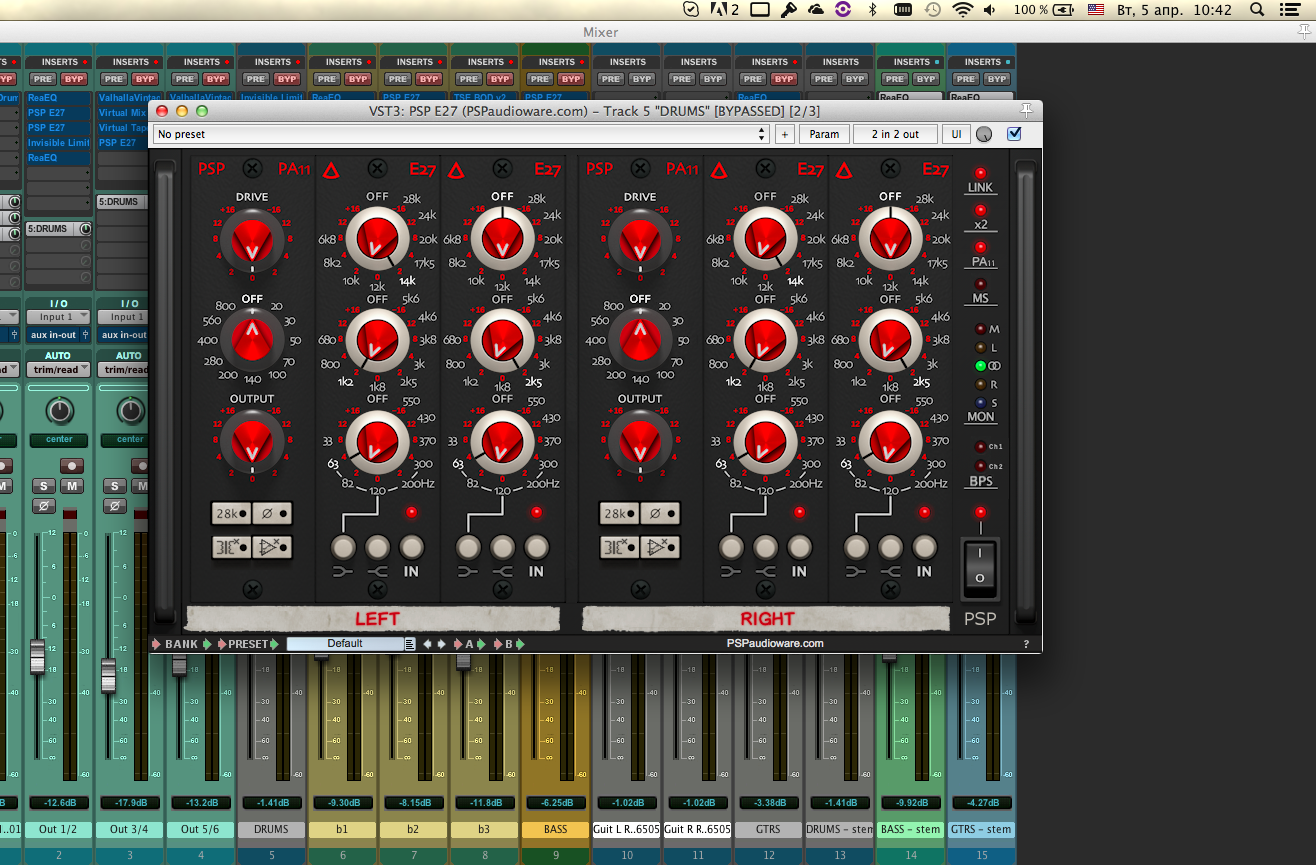
Task: Pin the plugin window with the pushpin icon
Action: coord(1025,111)
